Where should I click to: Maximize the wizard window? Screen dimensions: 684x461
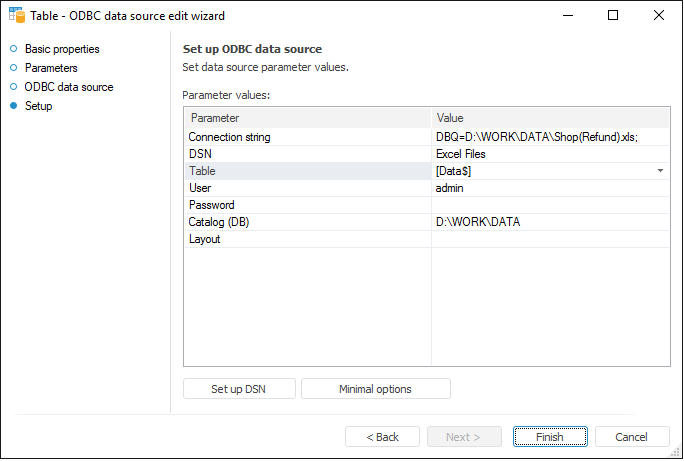(613, 15)
